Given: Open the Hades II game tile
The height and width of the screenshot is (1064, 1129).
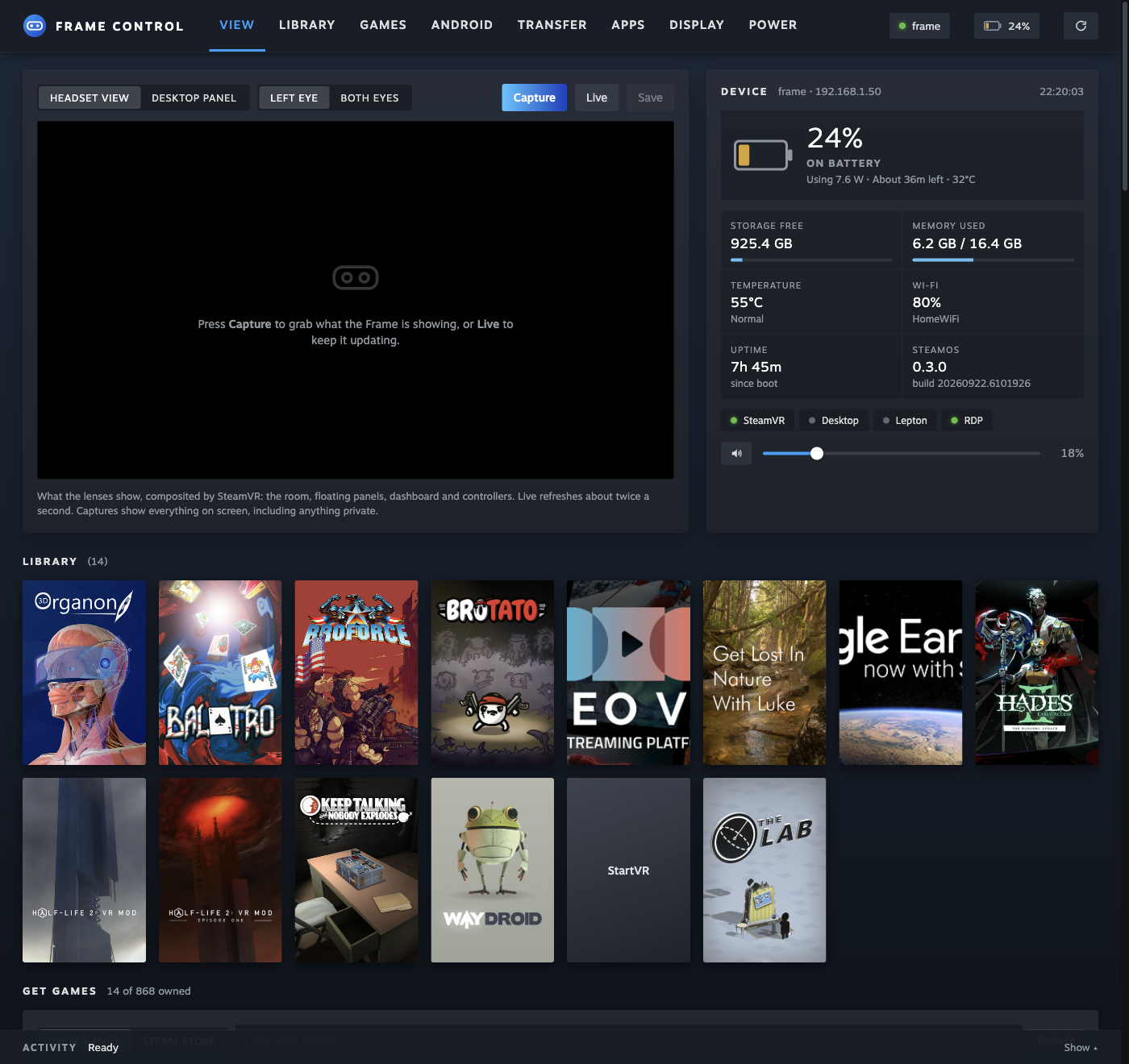Looking at the screenshot, I should click(1036, 672).
